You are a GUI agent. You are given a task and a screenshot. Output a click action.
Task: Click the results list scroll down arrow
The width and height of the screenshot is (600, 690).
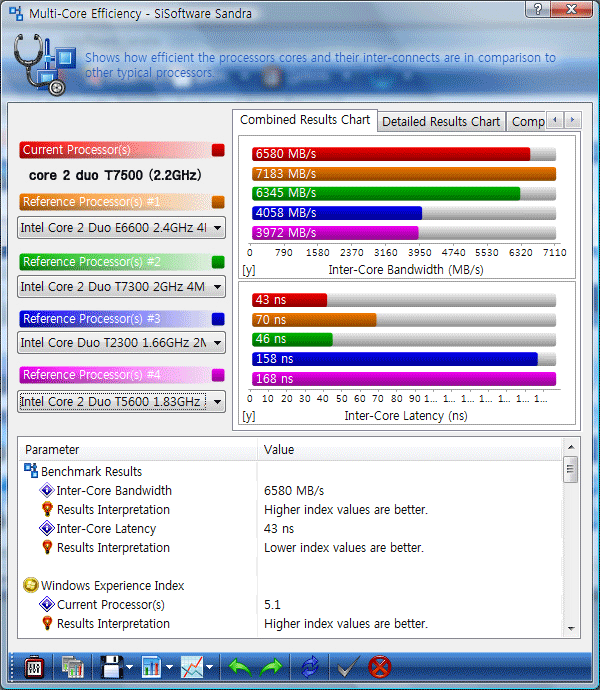[571, 629]
